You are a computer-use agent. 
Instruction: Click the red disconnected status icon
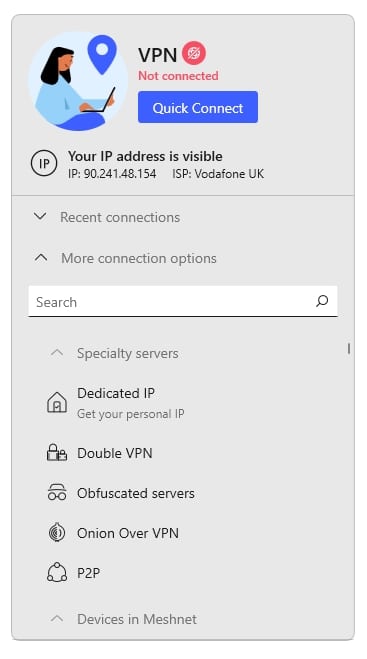[x=194, y=53]
